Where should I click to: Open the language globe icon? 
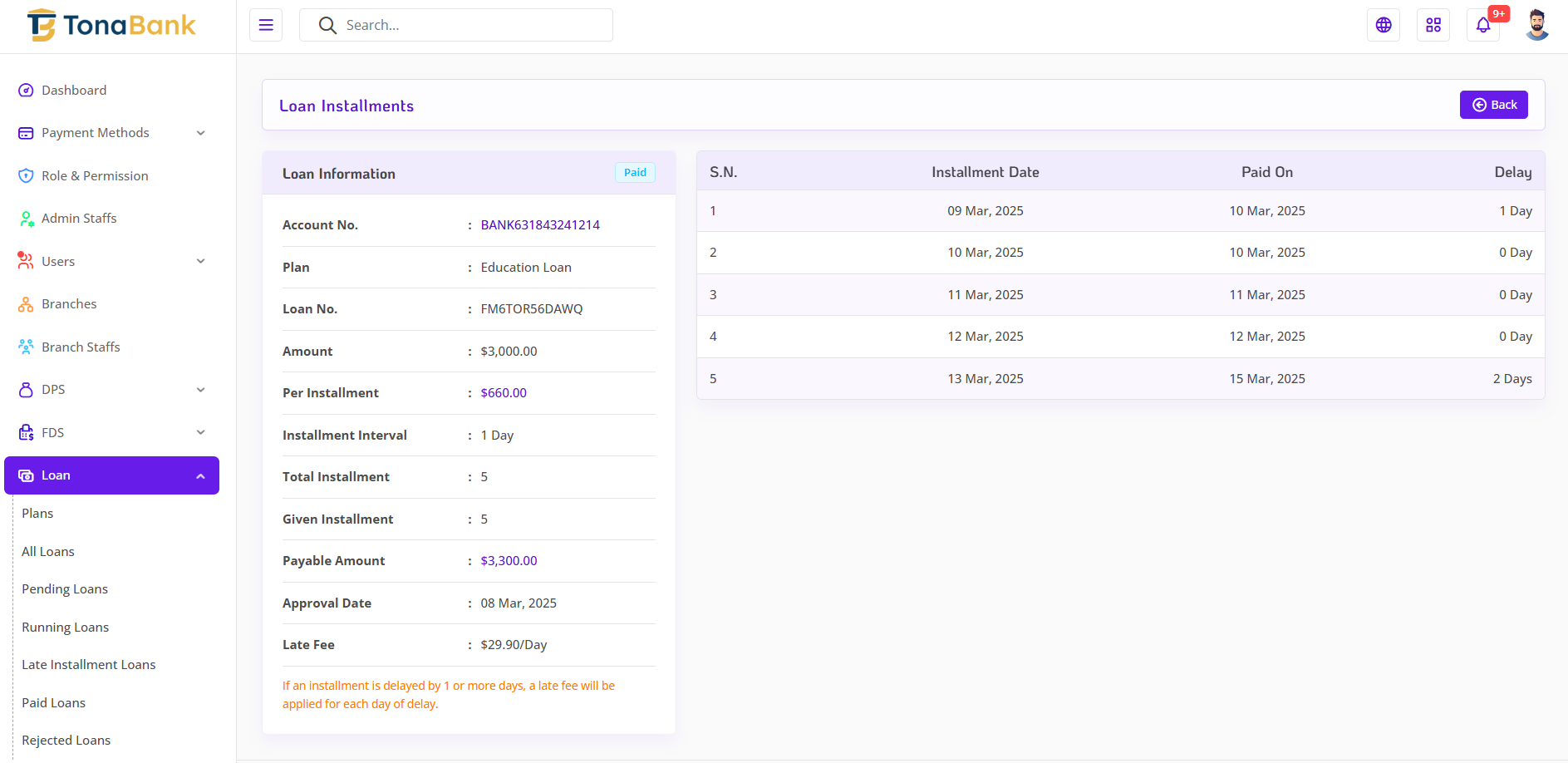pos(1384,25)
